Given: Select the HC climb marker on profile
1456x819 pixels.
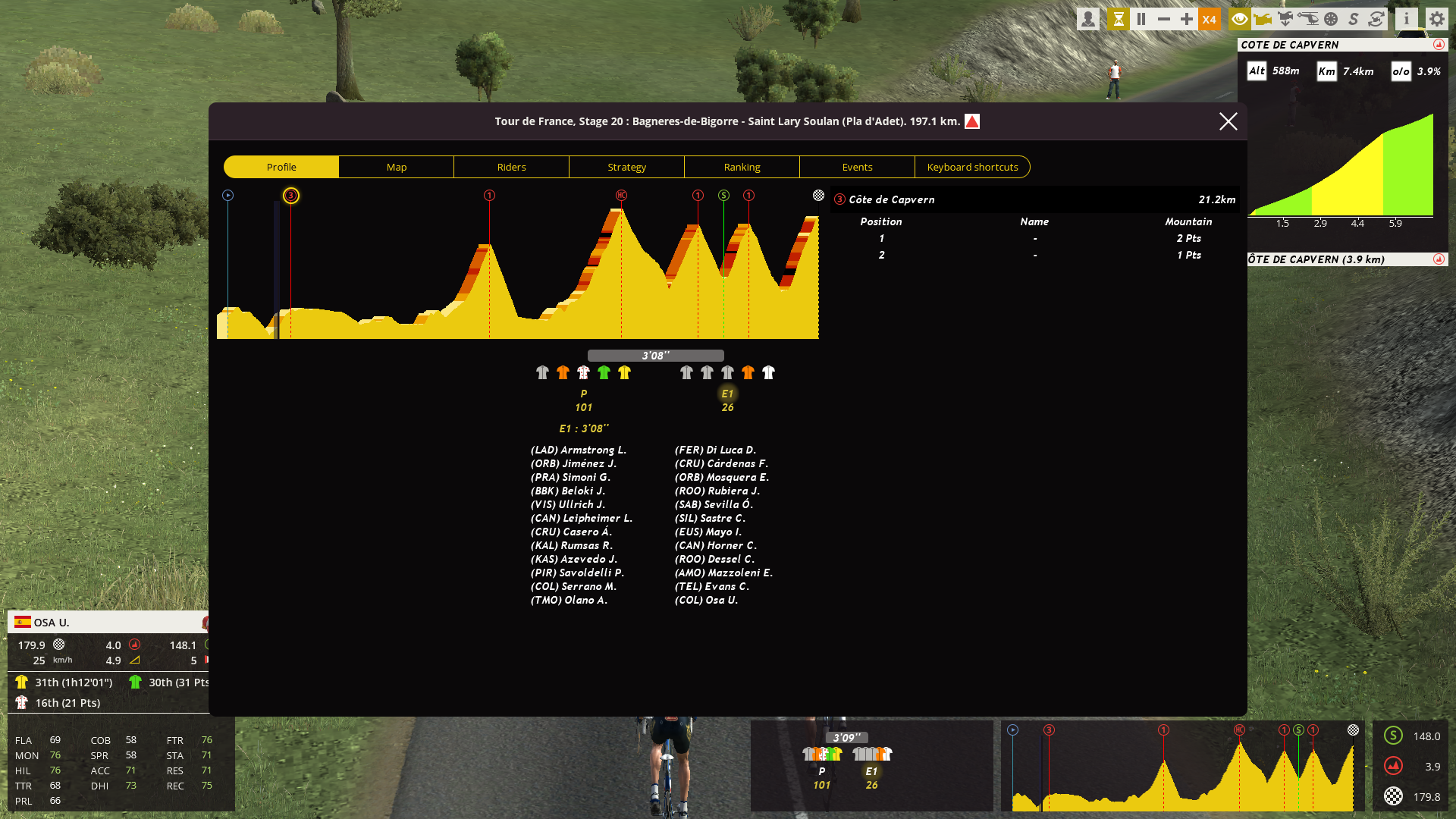Looking at the screenshot, I should point(622,196).
